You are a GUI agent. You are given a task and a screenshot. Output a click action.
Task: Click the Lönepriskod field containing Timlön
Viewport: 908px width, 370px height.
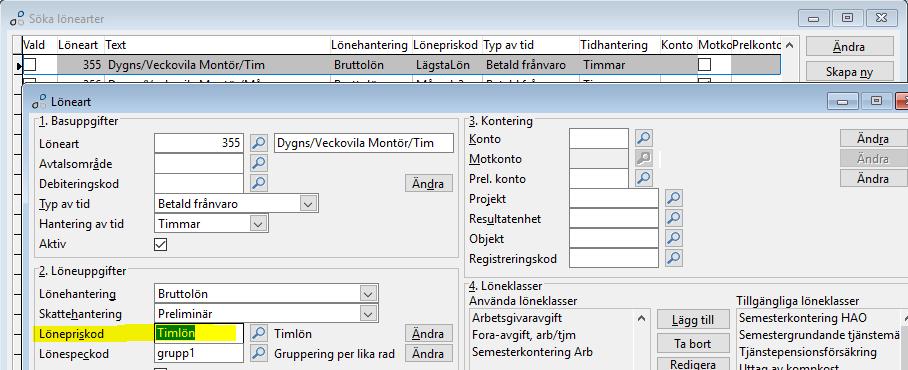(x=199, y=334)
